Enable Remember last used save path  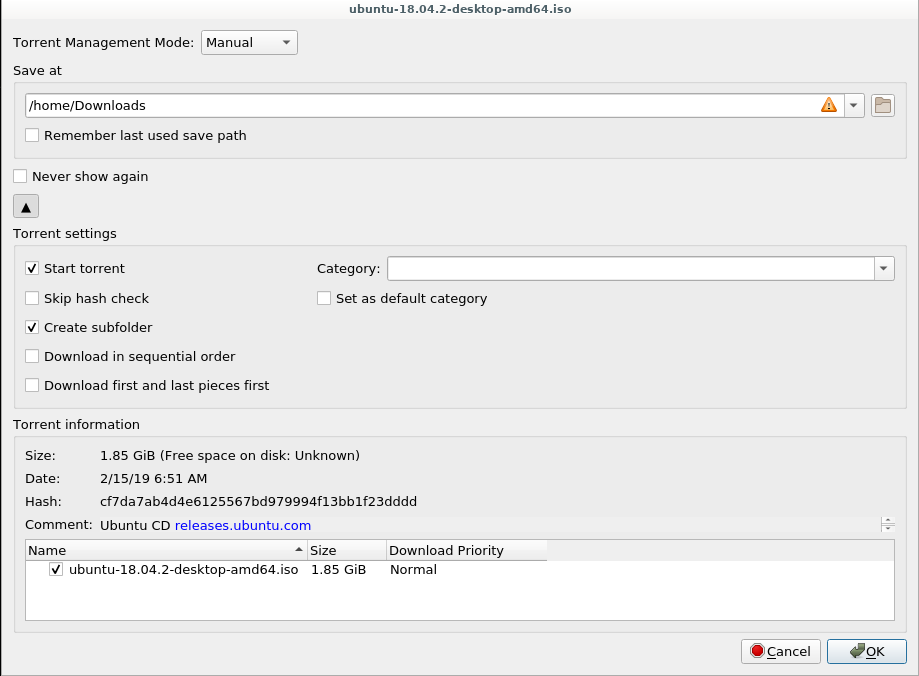click(x=32, y=135)
